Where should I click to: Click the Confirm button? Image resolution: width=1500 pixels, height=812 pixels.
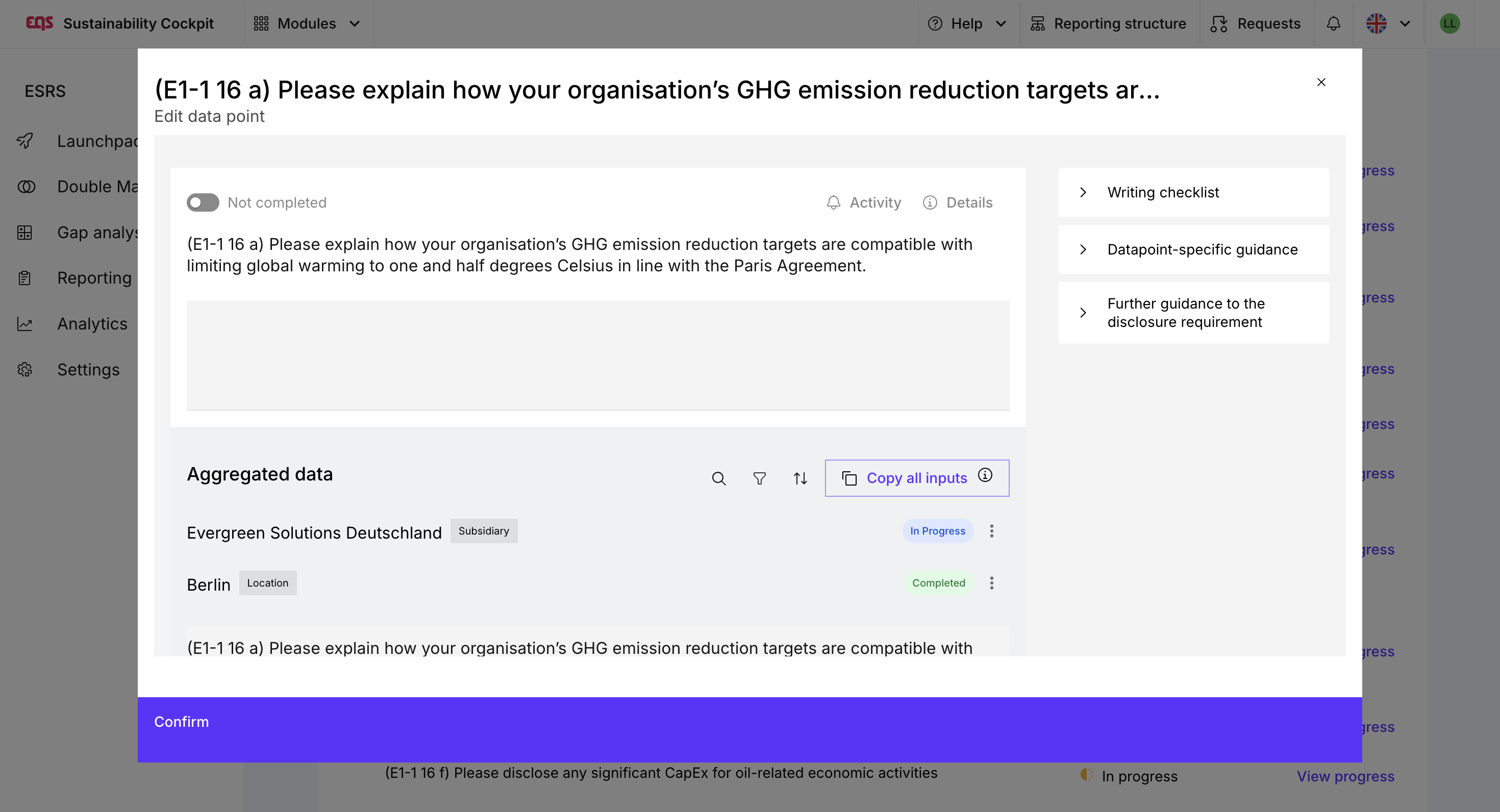(181, 722)
